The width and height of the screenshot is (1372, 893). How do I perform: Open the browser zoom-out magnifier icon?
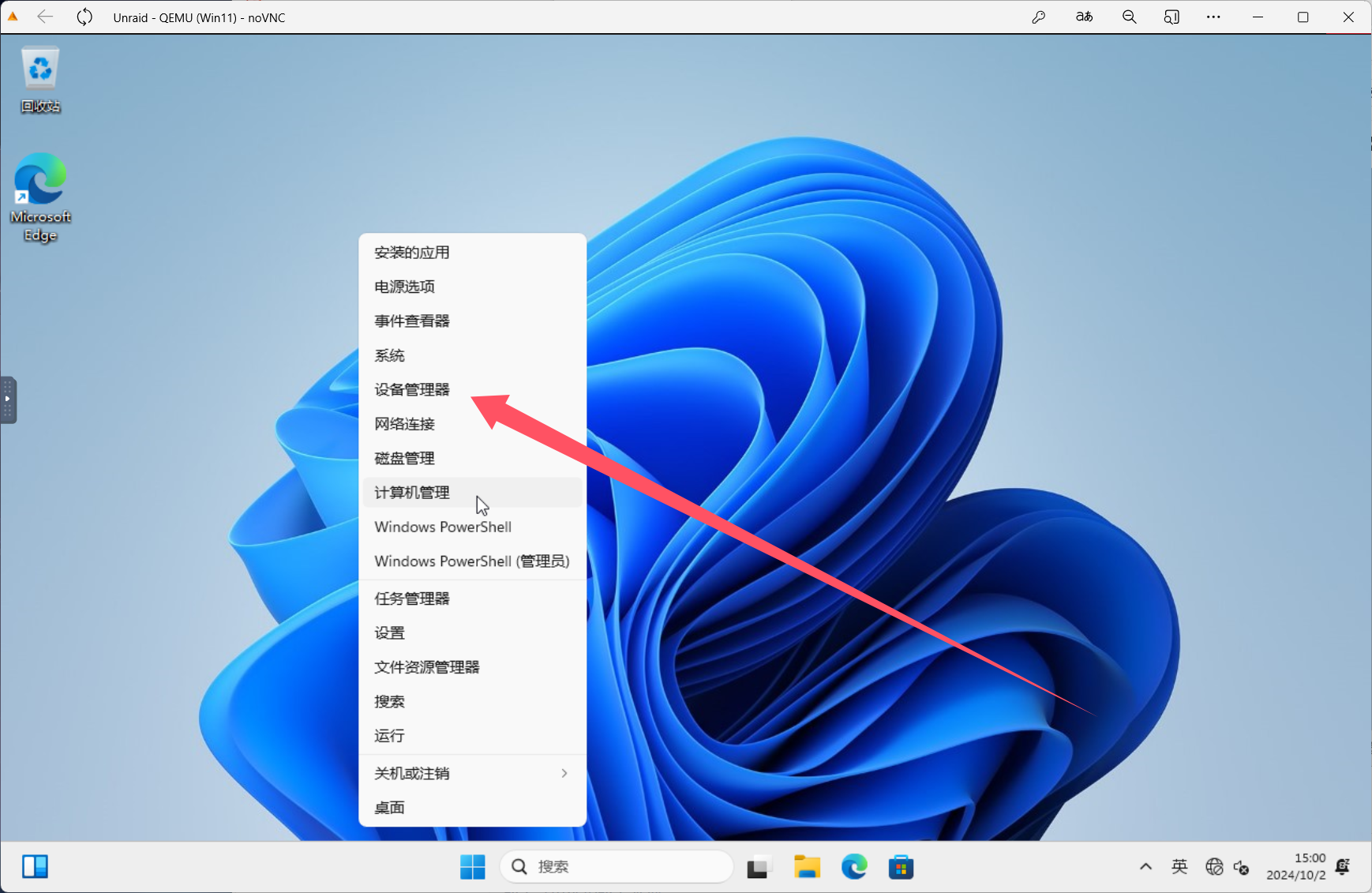coord(1129,17)
